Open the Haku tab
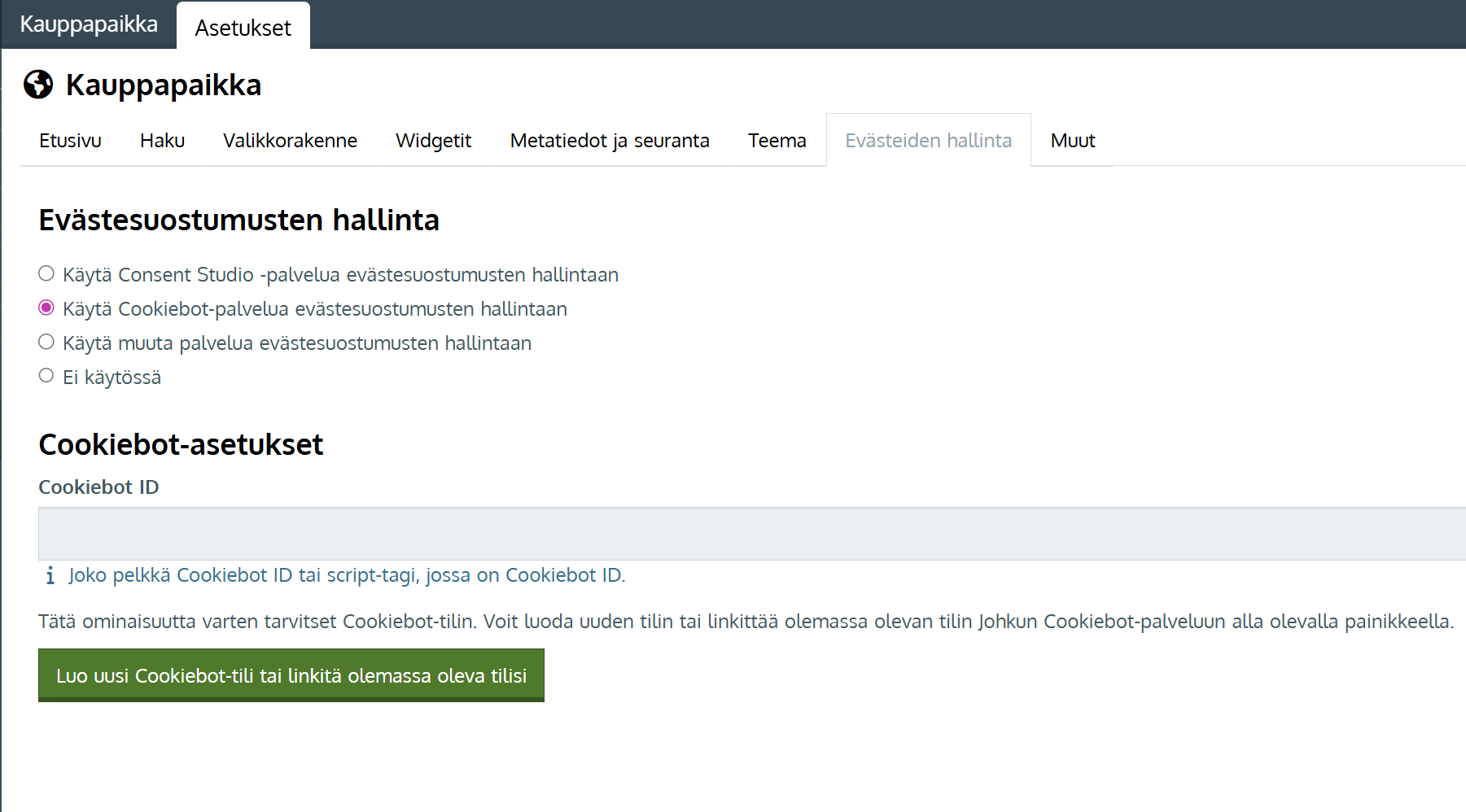The image size is (1466, 812). pos(162,141)
